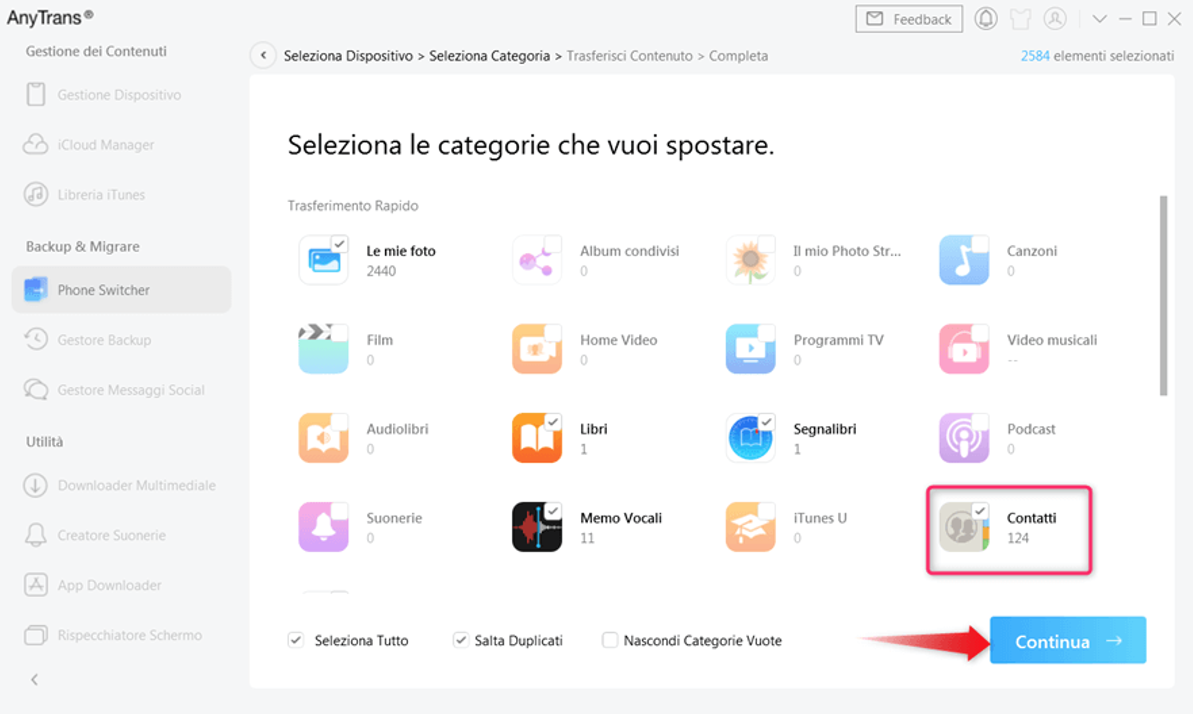Click the notification bell icon

[986, 19]
